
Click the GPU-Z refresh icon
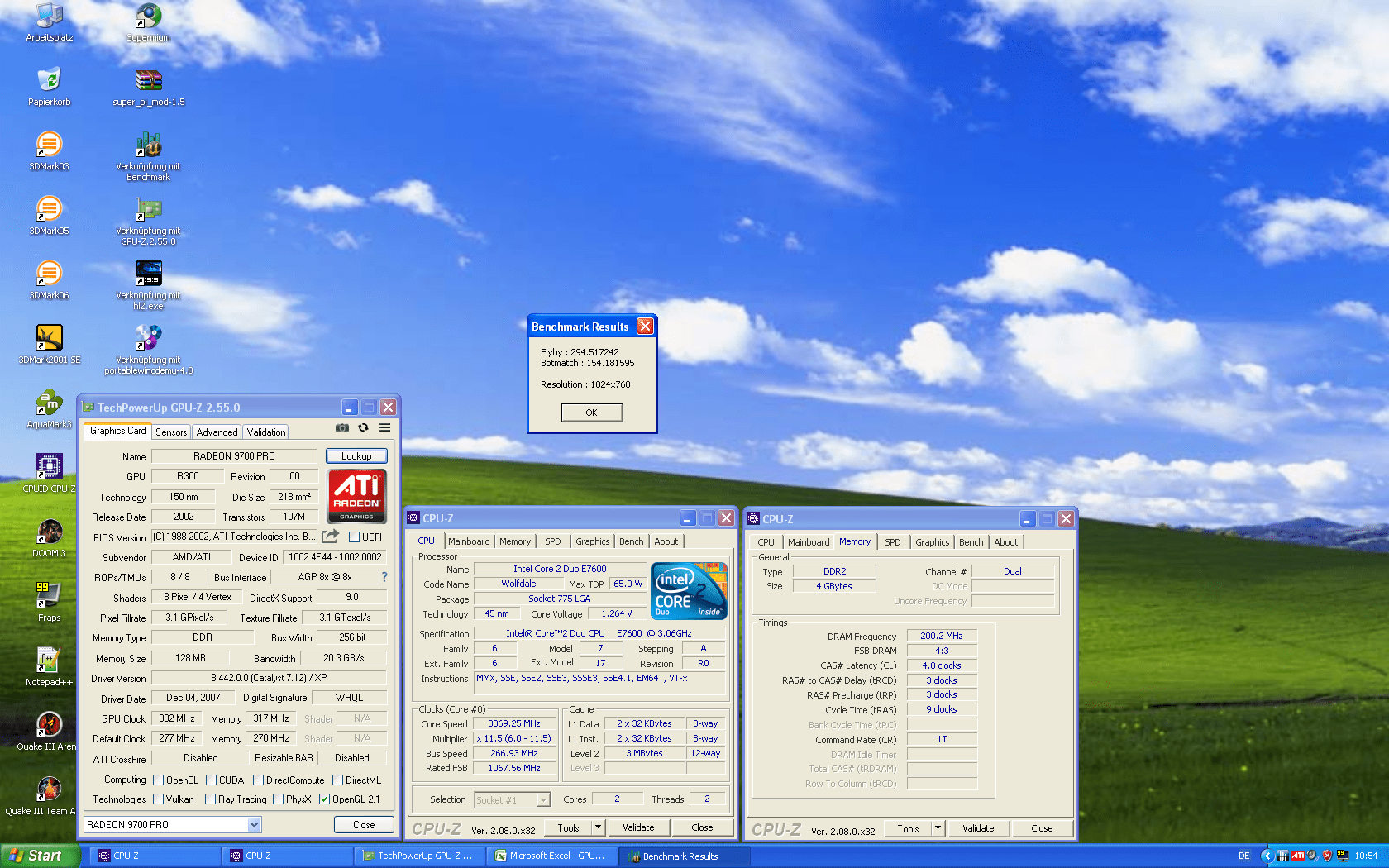363,427
